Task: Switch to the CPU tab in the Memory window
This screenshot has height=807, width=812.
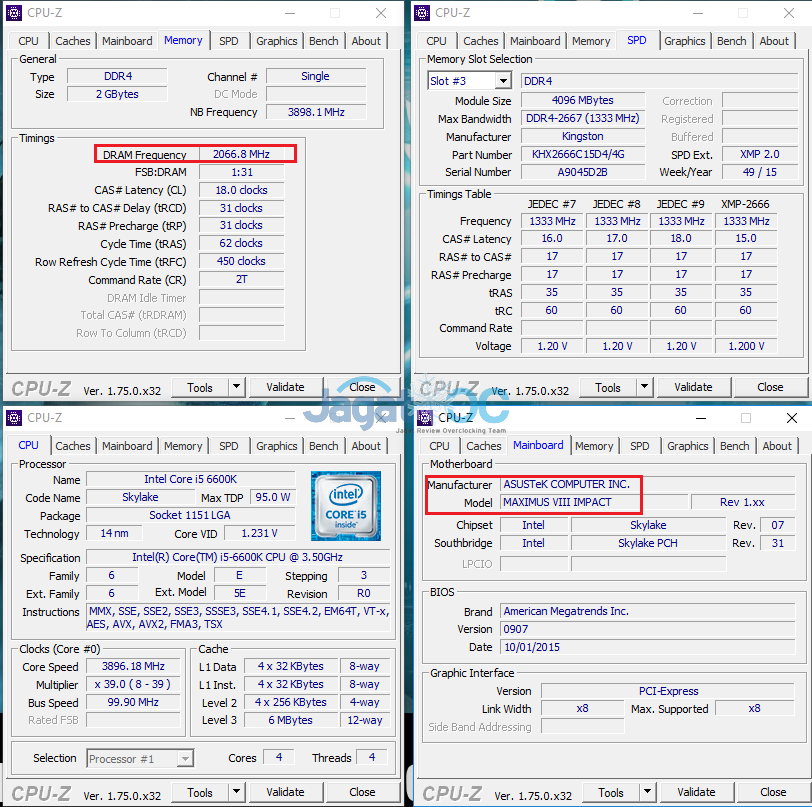Action: tap(28, 41)
